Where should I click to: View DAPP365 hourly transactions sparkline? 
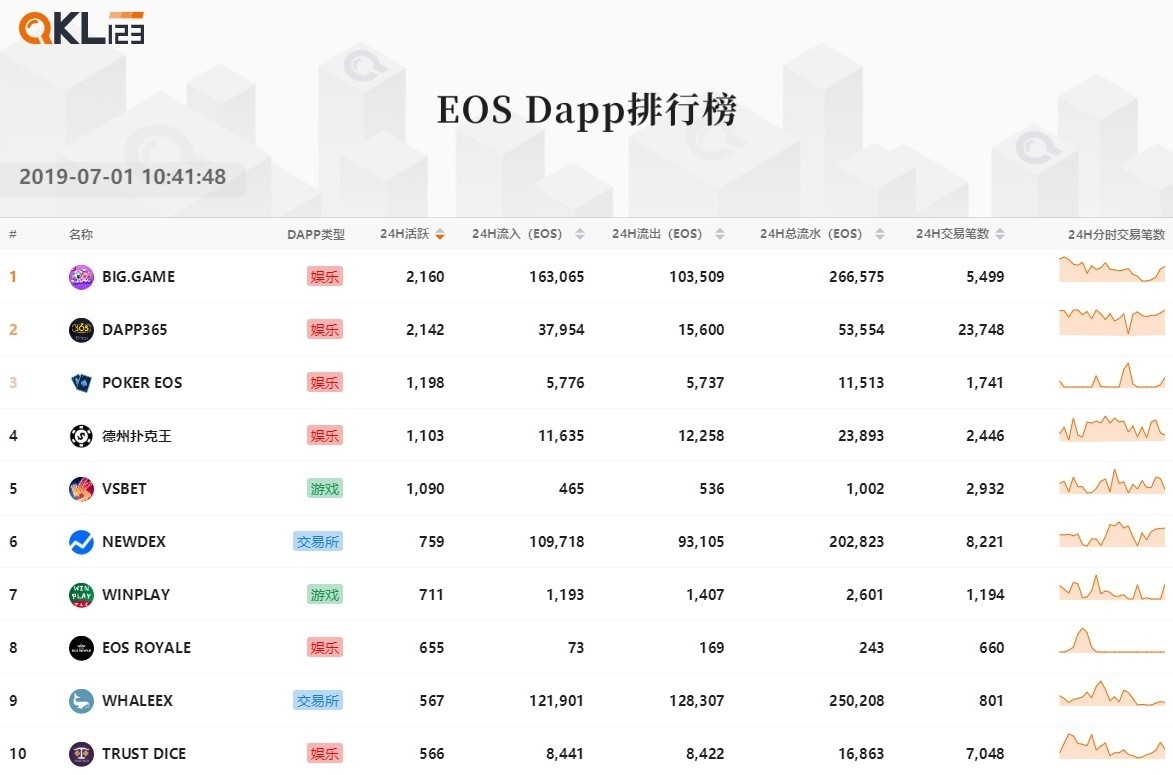pos(1112,322)
